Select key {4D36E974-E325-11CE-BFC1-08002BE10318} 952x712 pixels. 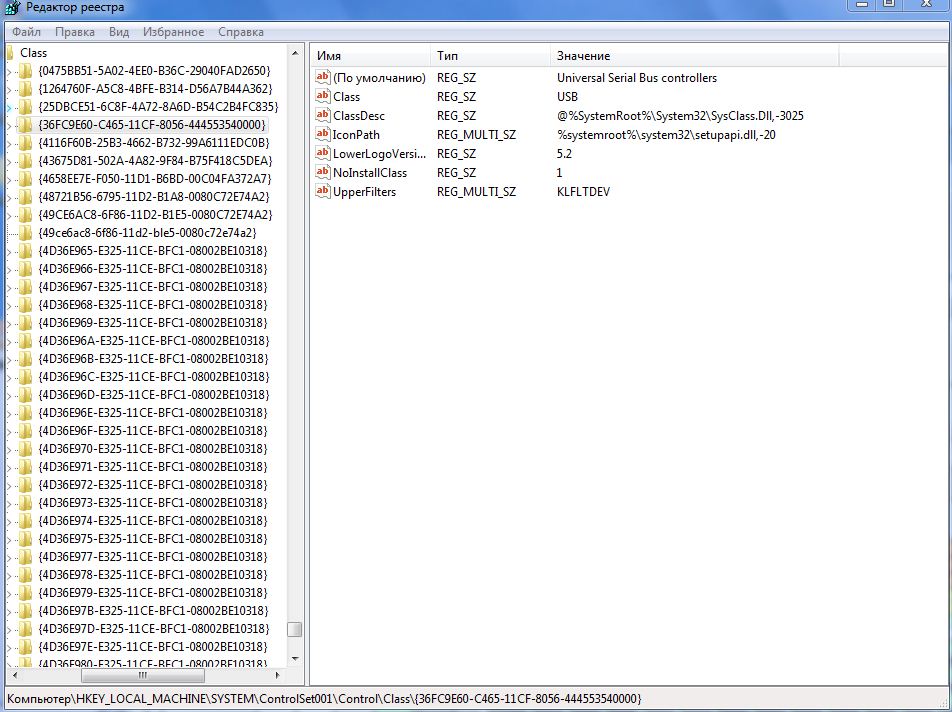(x=154, y=521)
